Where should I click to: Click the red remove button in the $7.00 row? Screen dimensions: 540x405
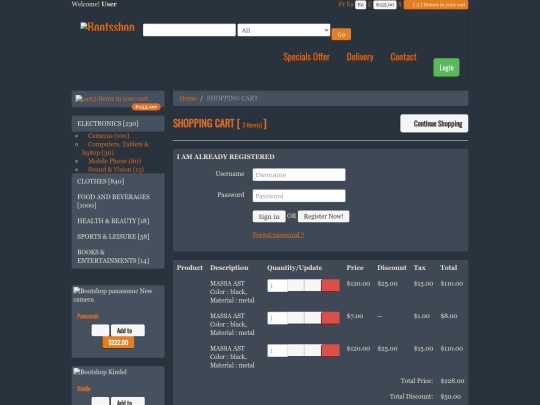click(x=331, y=318)
